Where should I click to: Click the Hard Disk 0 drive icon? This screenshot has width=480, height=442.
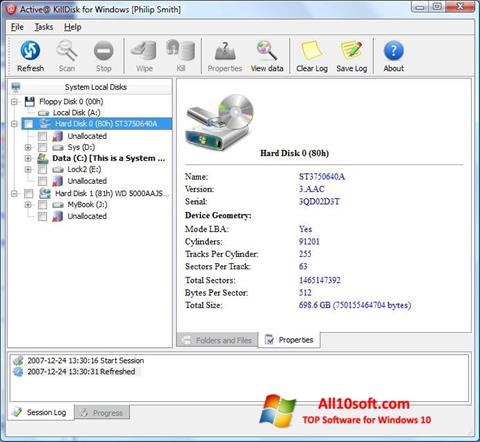click(x=45, y=124)
